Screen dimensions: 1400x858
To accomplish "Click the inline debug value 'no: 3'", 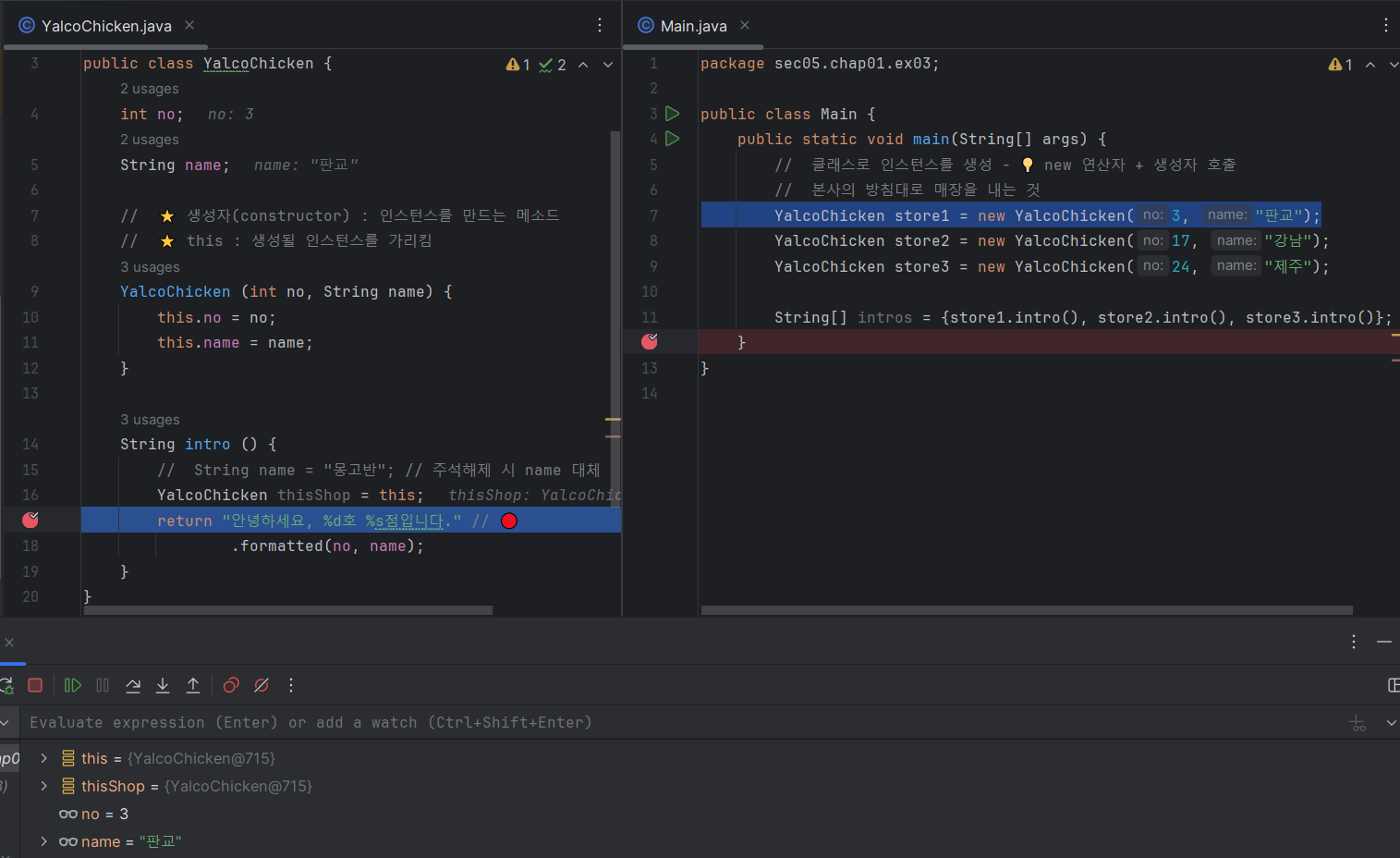I will [230, 115].
